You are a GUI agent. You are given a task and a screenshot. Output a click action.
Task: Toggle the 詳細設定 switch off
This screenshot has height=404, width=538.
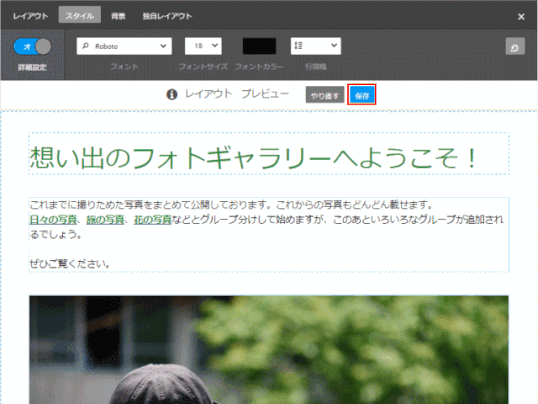point(32,47)
